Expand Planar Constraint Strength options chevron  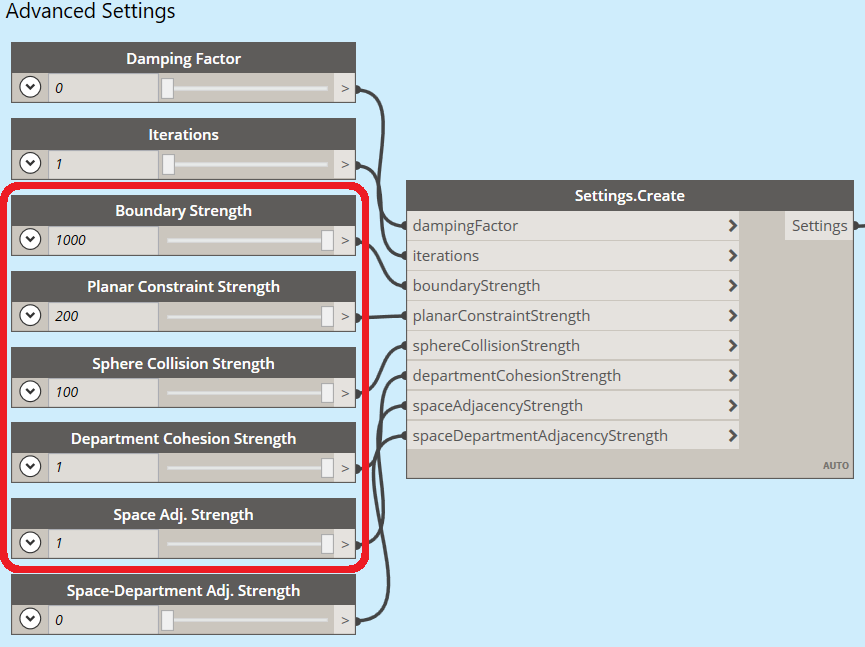tap(30, 316)
